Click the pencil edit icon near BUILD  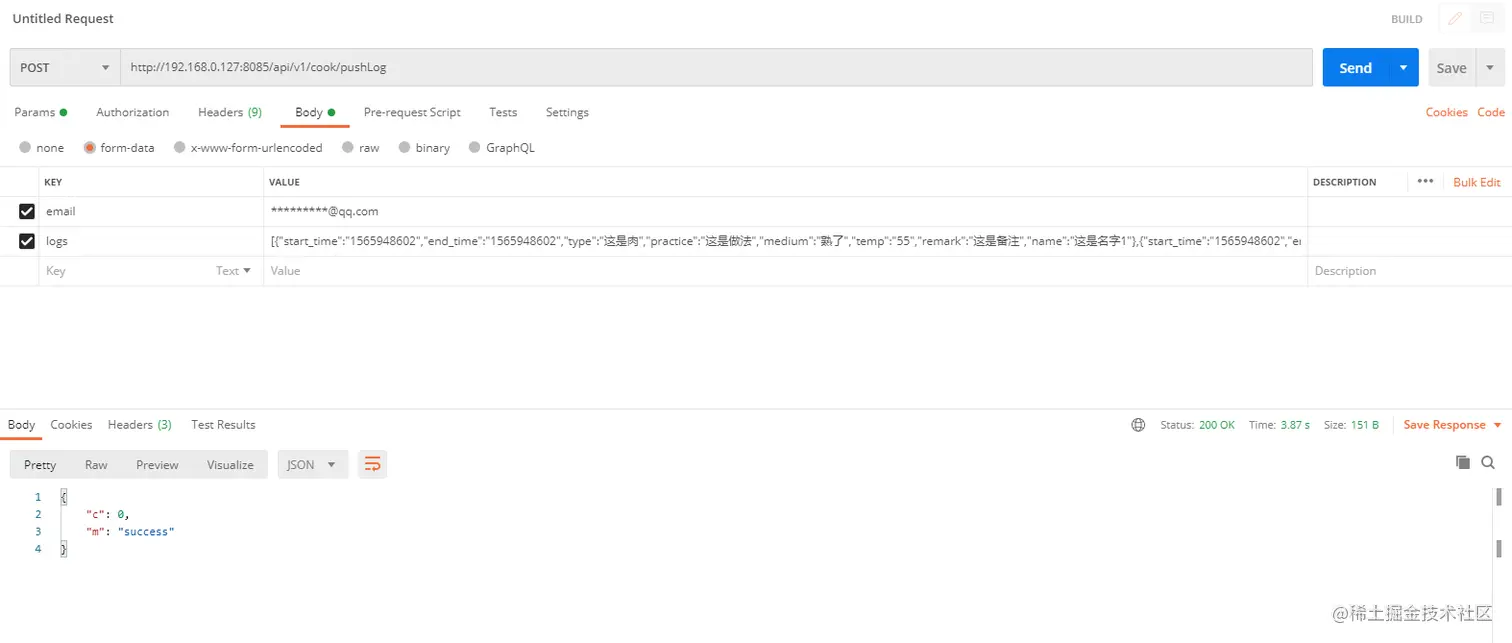(1455, 18)
